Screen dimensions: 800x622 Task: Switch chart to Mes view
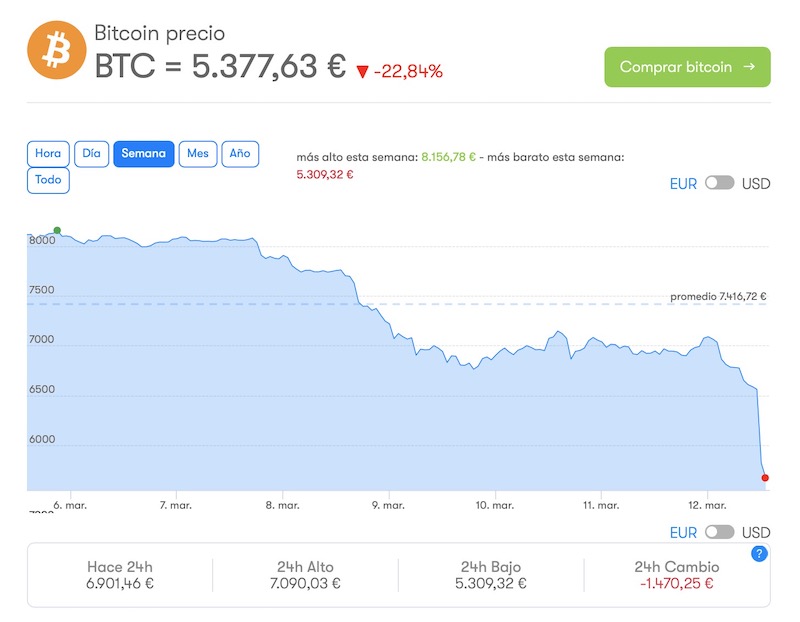(198, 154)
